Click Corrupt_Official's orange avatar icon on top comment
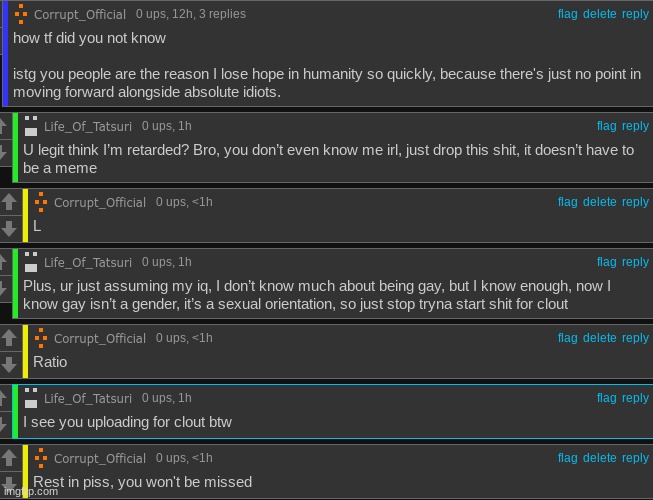Screen dimensions: 653x500 click(x=21, y=14)
